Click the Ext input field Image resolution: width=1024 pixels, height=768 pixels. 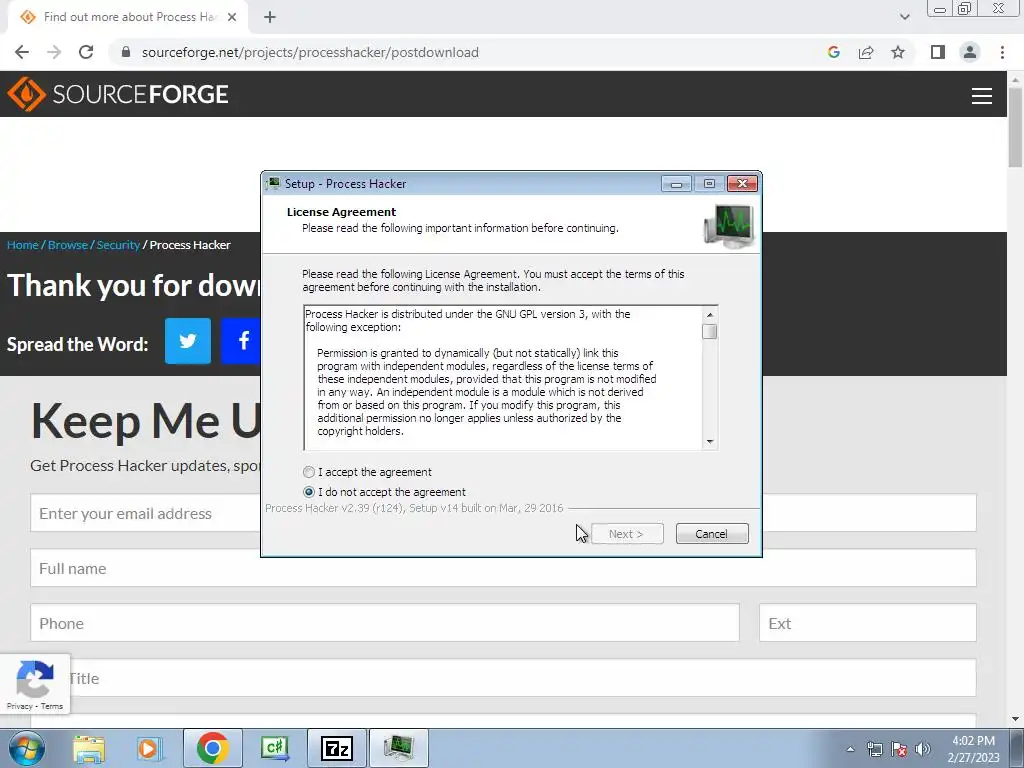tap(868, 623)
